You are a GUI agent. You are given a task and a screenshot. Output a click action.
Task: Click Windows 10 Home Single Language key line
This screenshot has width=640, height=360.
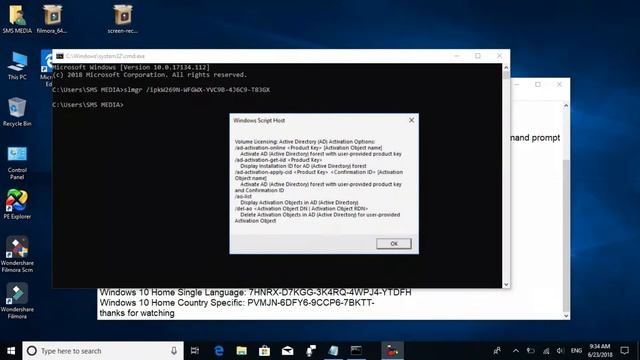click(256, 292)
